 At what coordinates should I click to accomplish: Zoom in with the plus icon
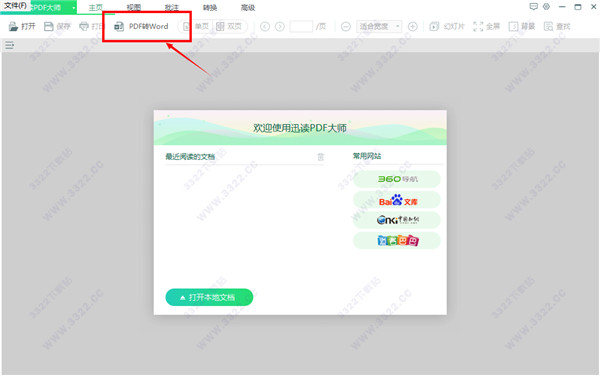click(412, 26)
